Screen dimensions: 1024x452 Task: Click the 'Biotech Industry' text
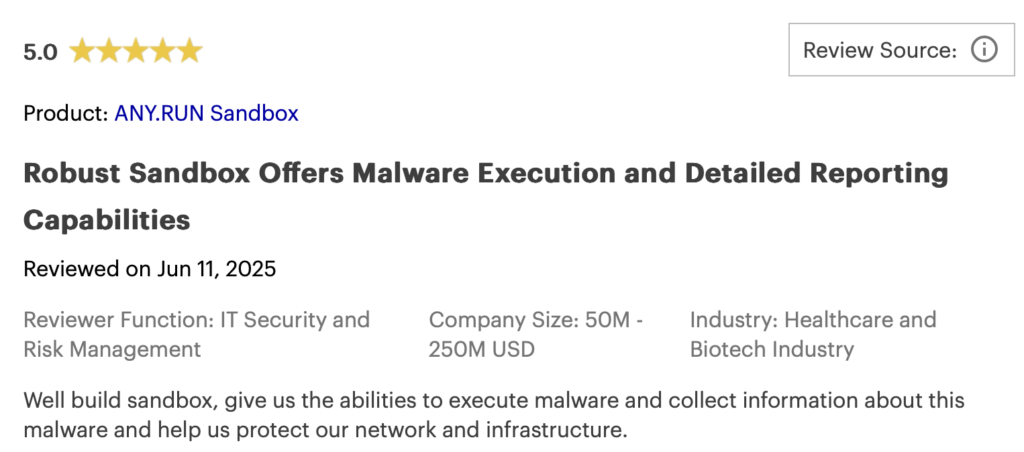(771, 349)
